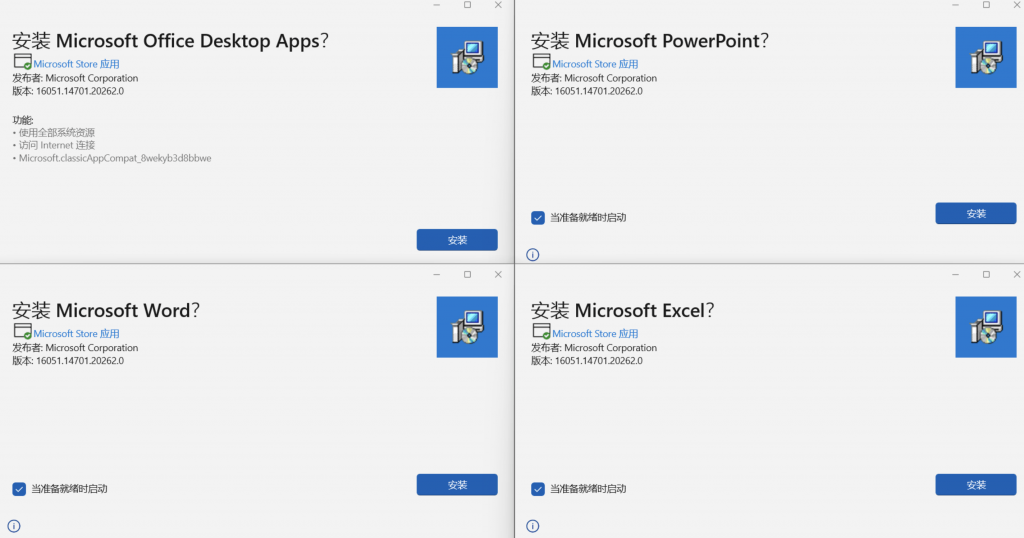Maximize the PowerPoint installer window

click(x=986, y=5)
